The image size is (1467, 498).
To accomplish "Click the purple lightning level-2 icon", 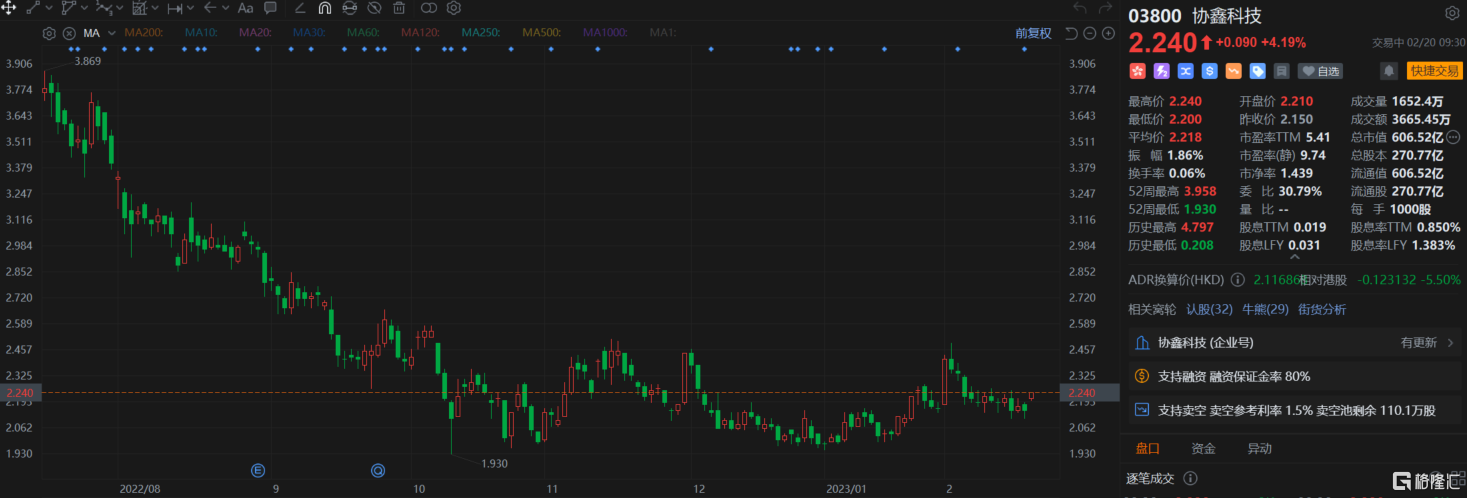I will pos(1162,71).
